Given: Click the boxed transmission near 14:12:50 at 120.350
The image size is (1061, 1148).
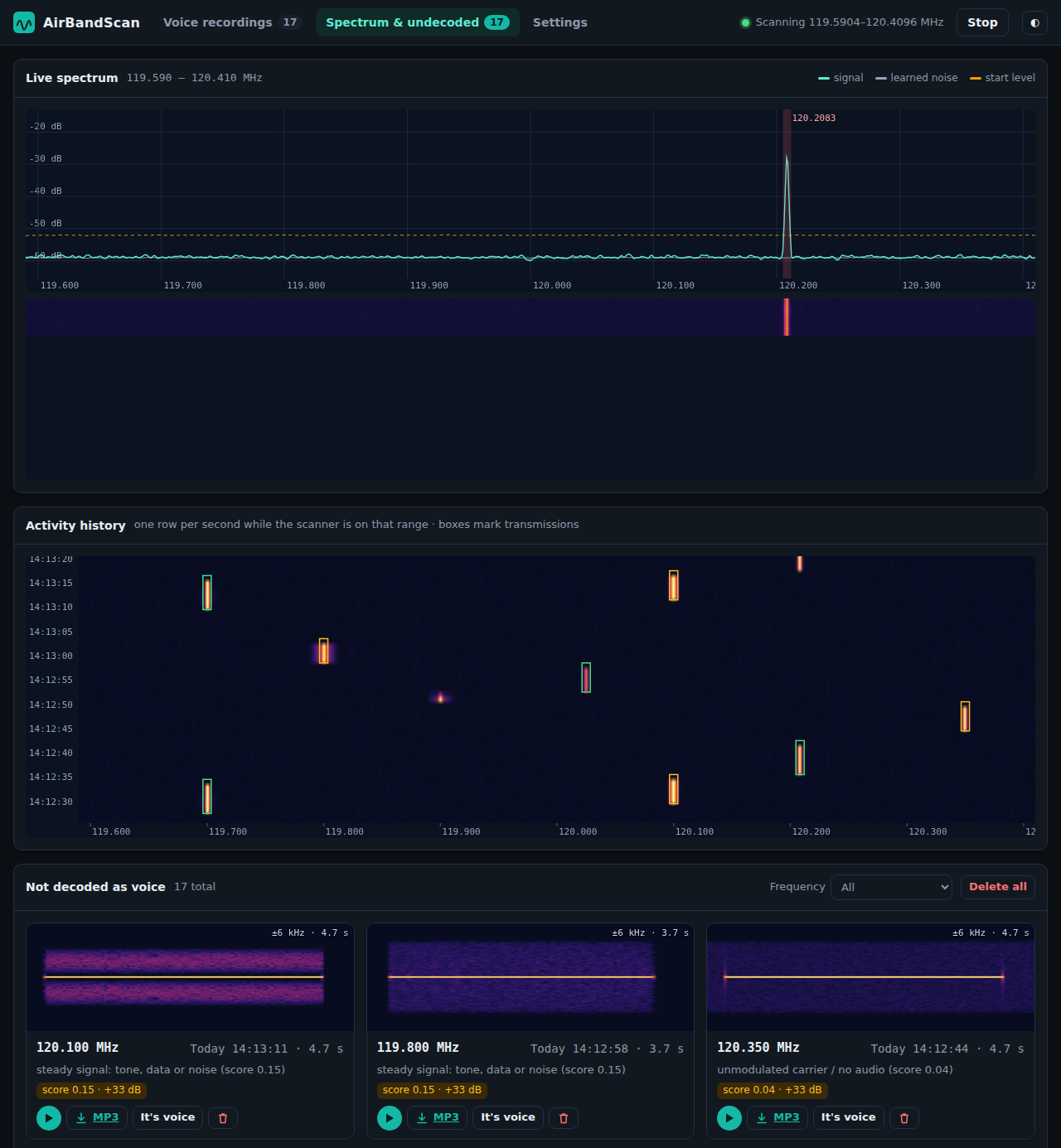Looking at the screenshot, I should pyautogui.click(x=965, y=716).
